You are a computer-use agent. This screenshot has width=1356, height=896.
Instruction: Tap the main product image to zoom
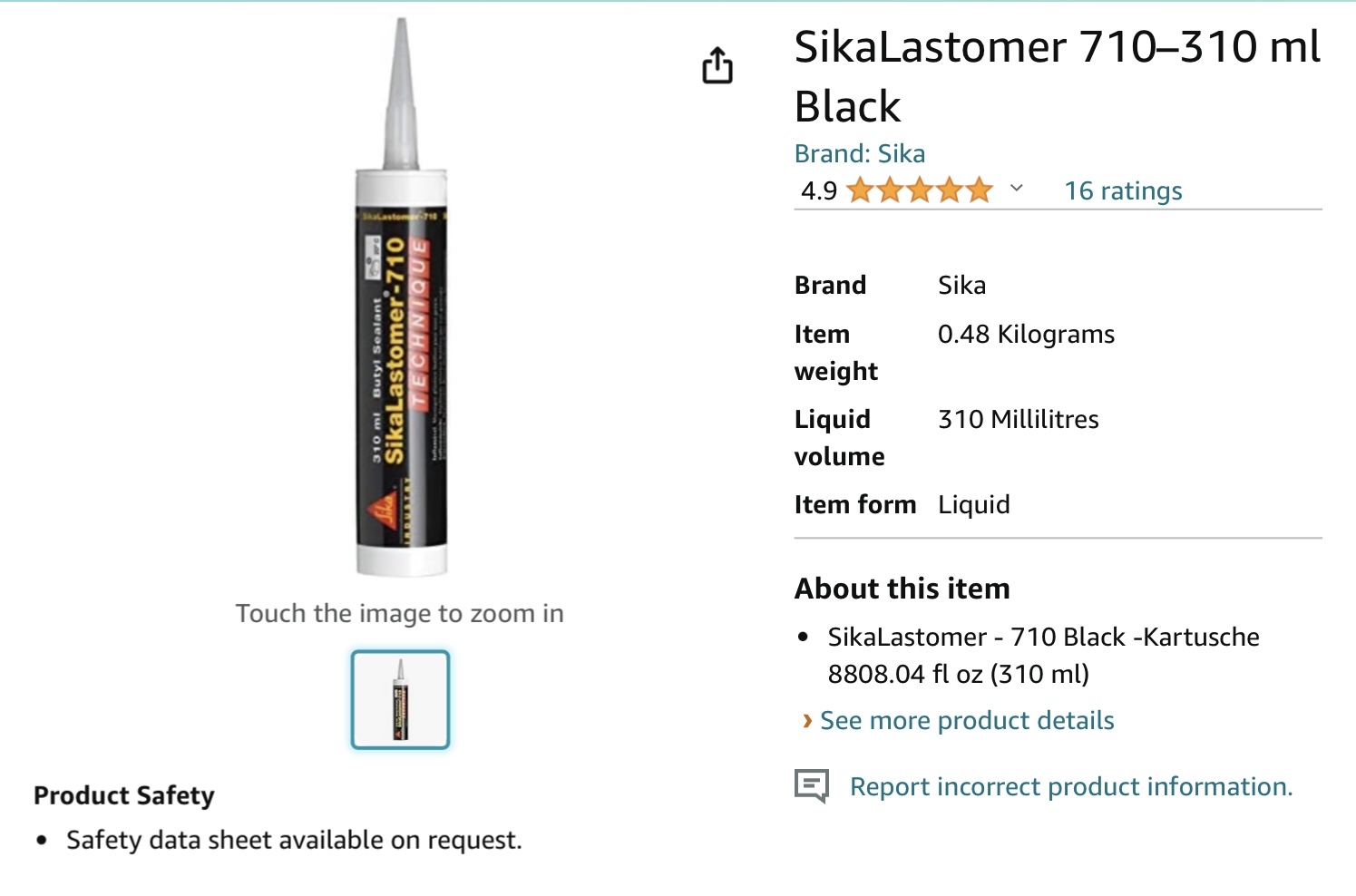click(401, 299)
